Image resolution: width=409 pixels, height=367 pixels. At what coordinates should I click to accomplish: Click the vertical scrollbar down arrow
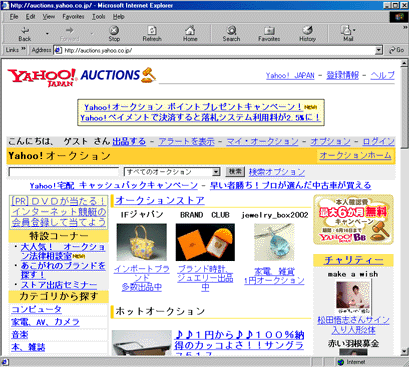[x=404, y=351]
